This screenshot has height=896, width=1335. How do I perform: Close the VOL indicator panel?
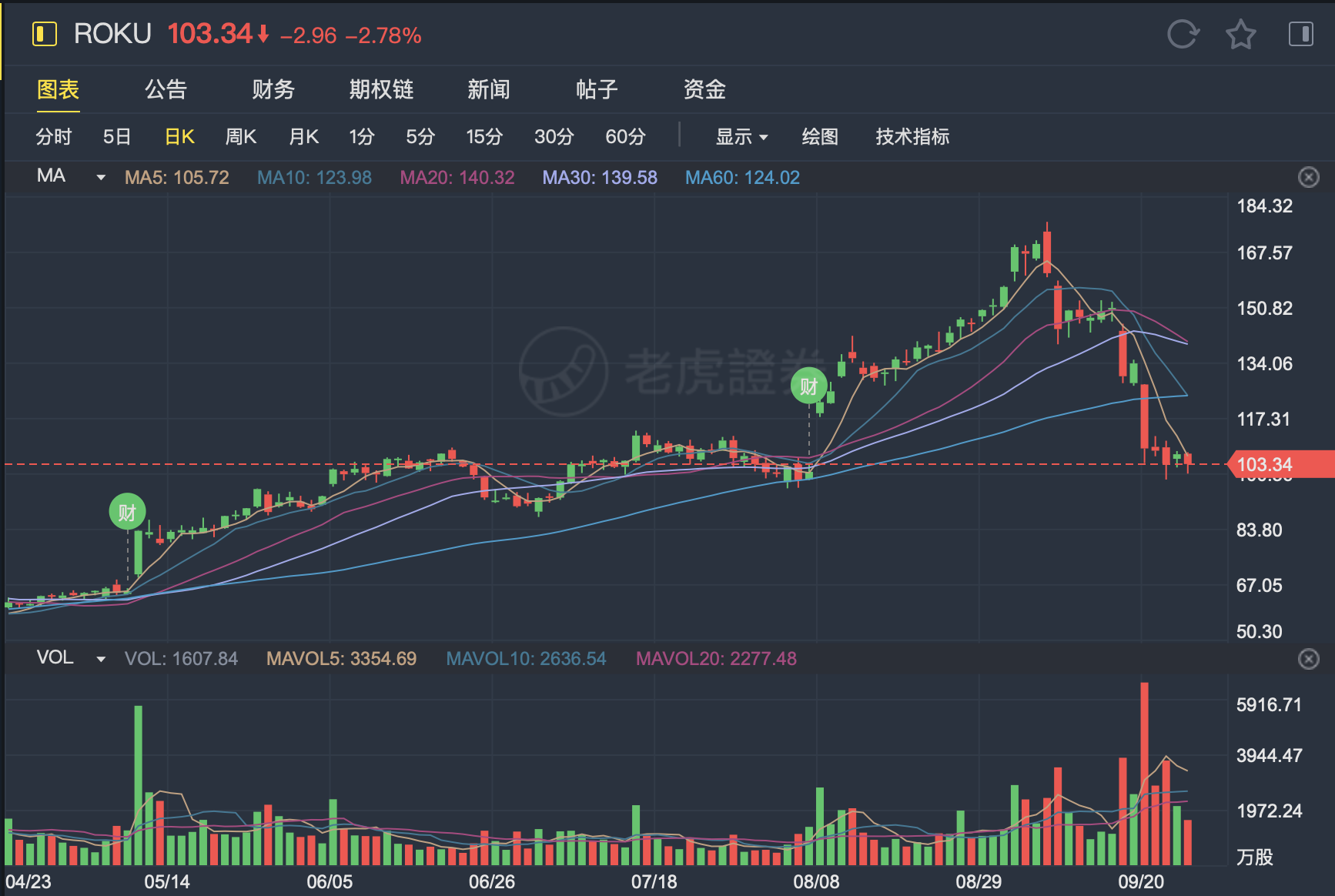click(1309, 659)
